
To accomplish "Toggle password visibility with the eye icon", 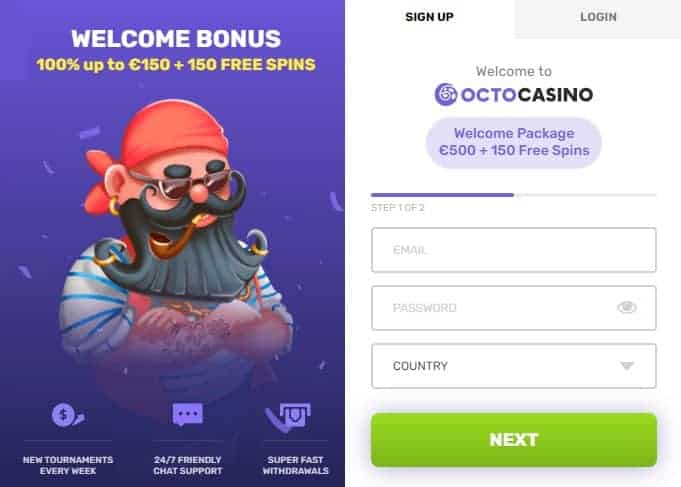I will (627, 308).
